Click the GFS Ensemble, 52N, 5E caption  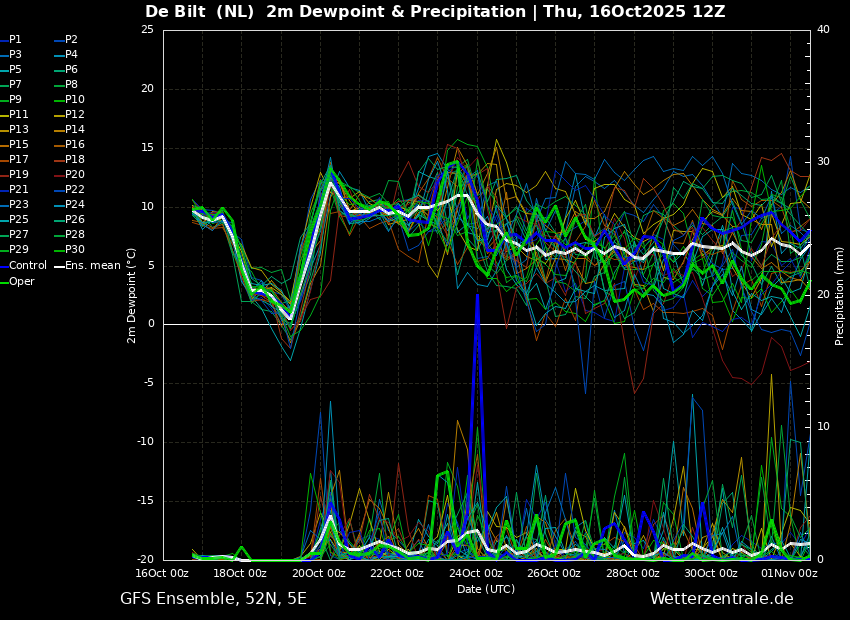pos(213,599)
